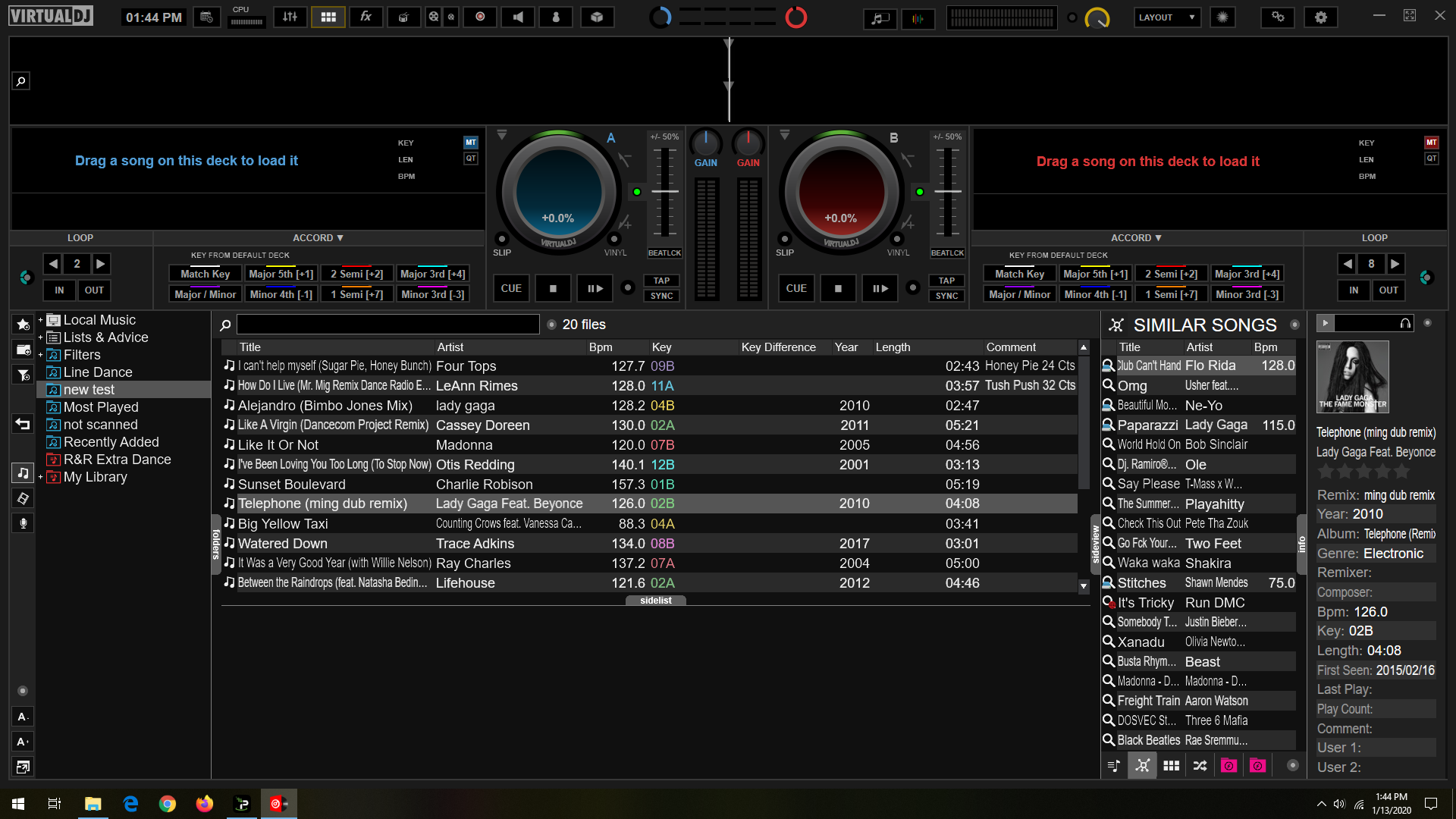Click the microphone icon in browser sidebar

24,523
